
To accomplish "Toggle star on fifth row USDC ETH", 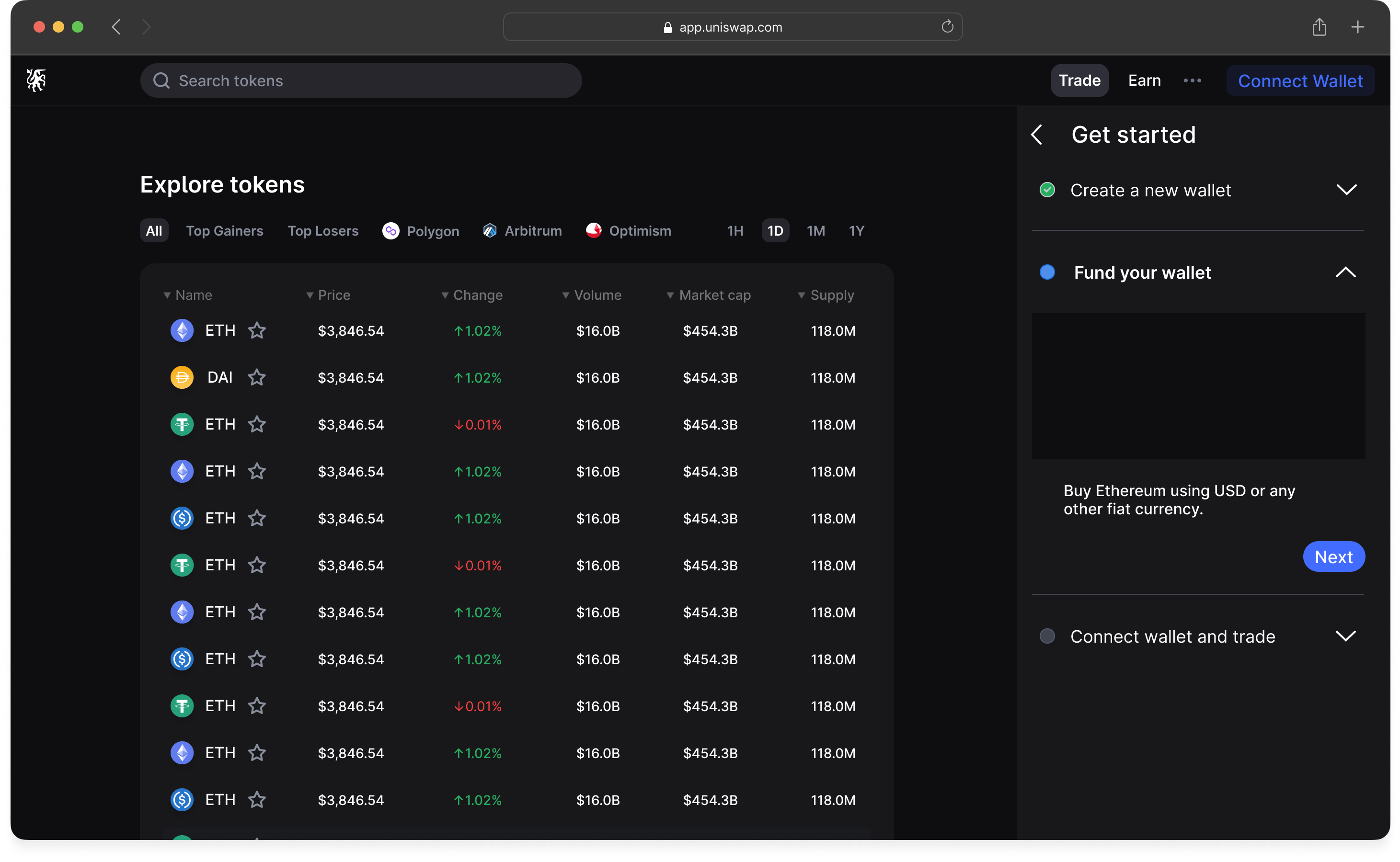I will [x=257, y=518].
